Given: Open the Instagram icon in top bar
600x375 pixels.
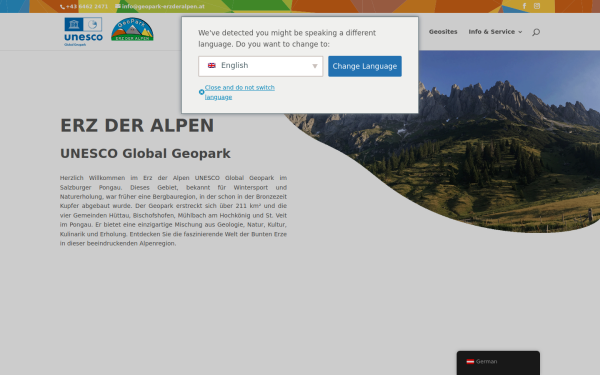Looking at the screenshot, I should (537, 6).
